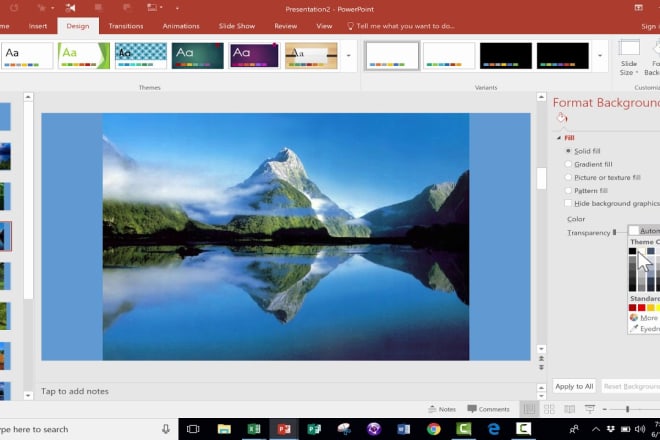Open the Review tab
660x440 pixels.
pyautogui.click(x=286, y=26)
